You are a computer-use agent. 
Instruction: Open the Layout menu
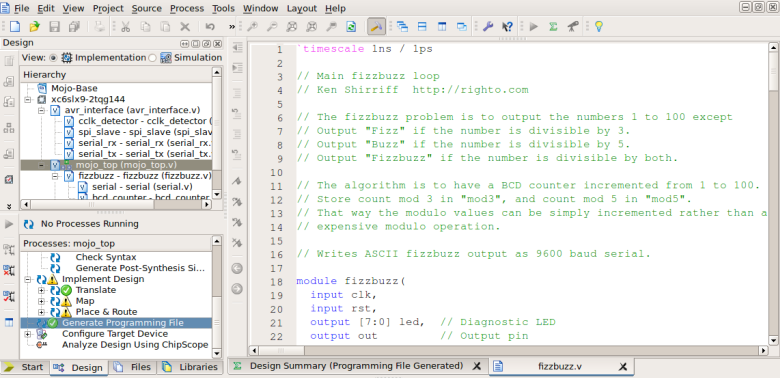[301, 8]
